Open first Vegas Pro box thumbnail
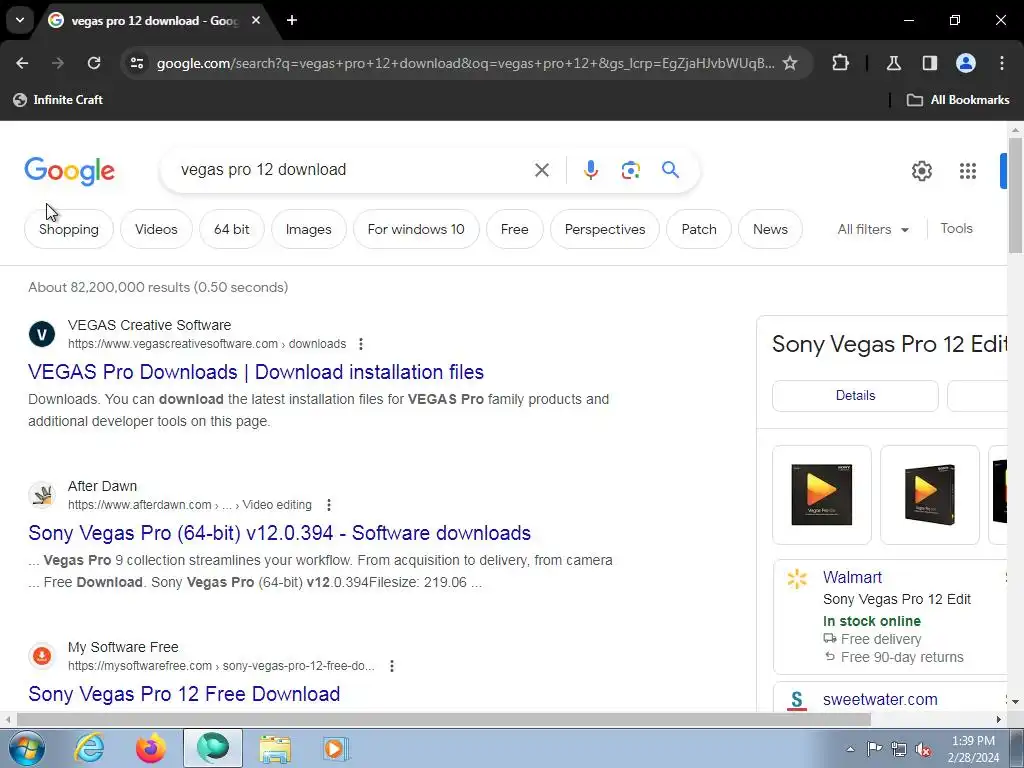The image size is (1024, 768). click(x=822, y=494)
